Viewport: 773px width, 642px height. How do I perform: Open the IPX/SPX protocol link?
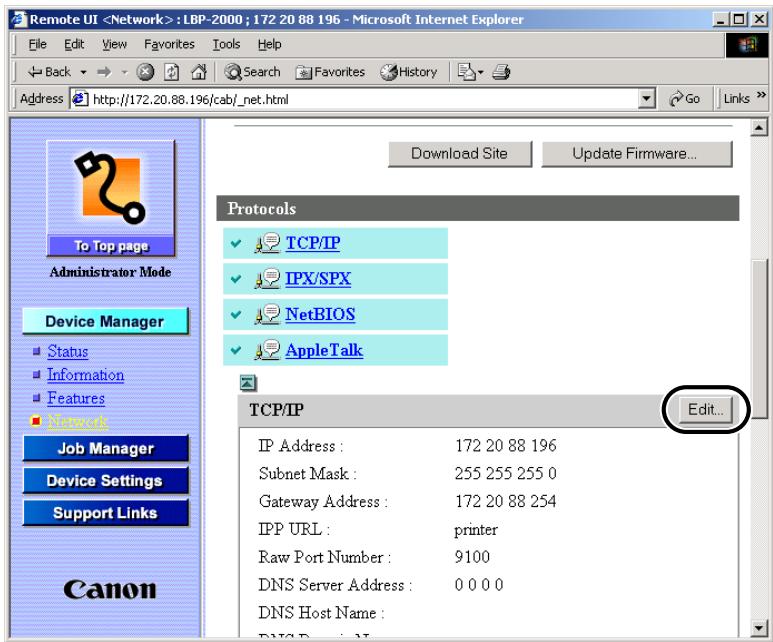[318, 279]
